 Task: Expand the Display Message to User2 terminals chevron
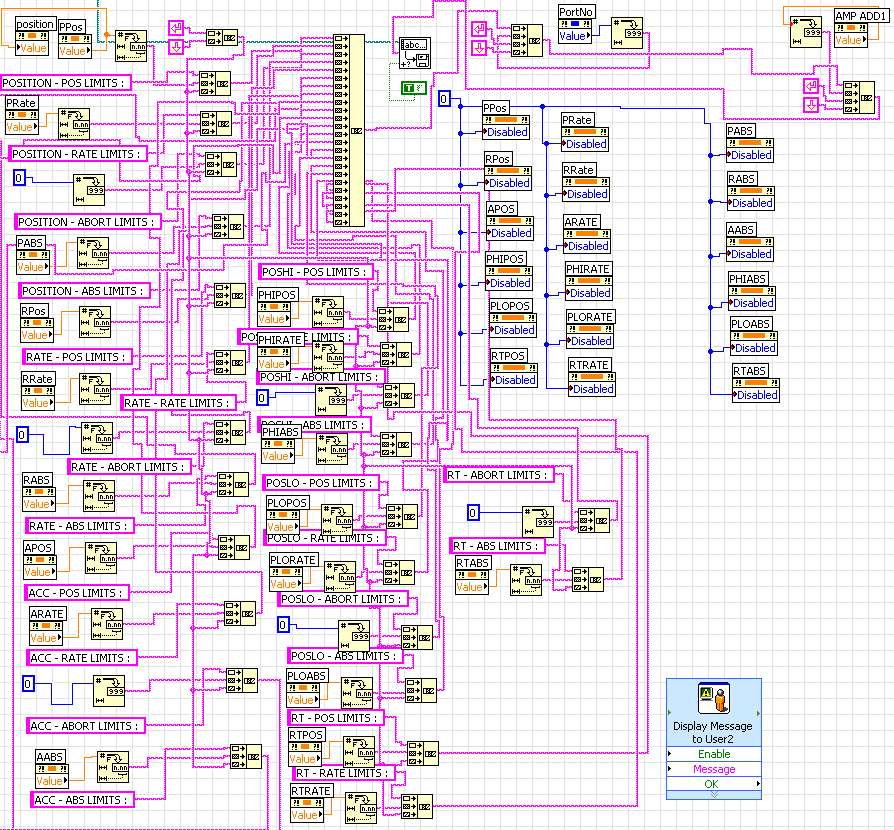pyautogui.click(x=714, y=794)
